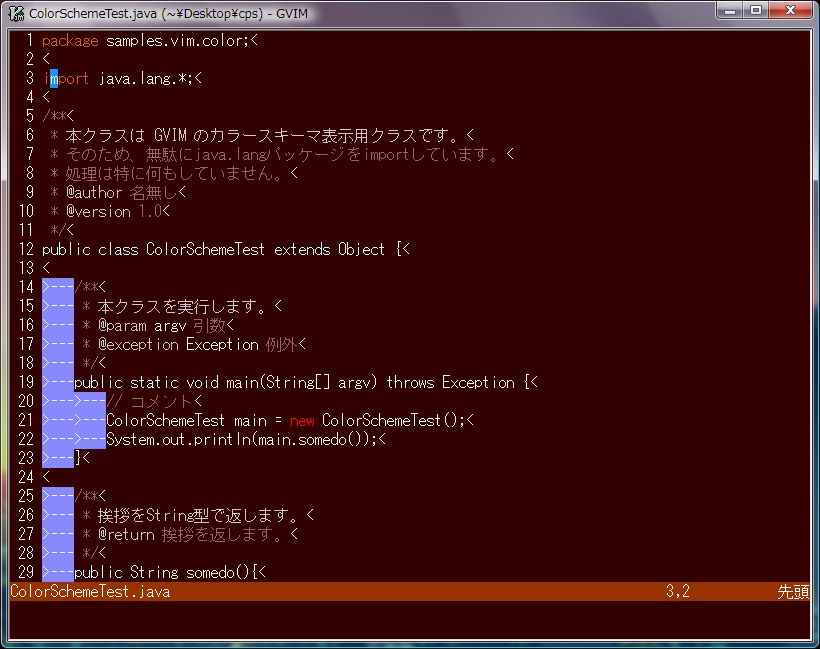Click the highlighted tab marker on line 14
This screenshot has width=820, height=649.
[58, 287]
